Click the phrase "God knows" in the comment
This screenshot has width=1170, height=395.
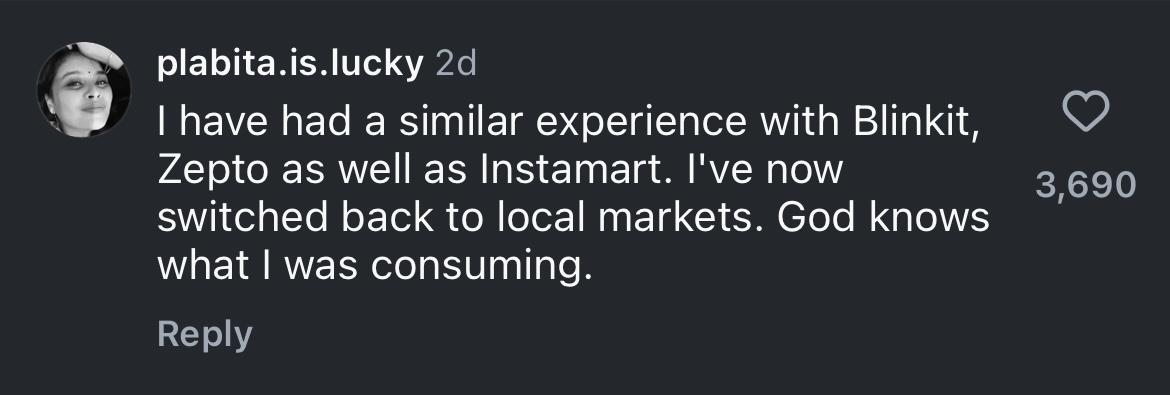pyautogui.click(x=883, y=218)
